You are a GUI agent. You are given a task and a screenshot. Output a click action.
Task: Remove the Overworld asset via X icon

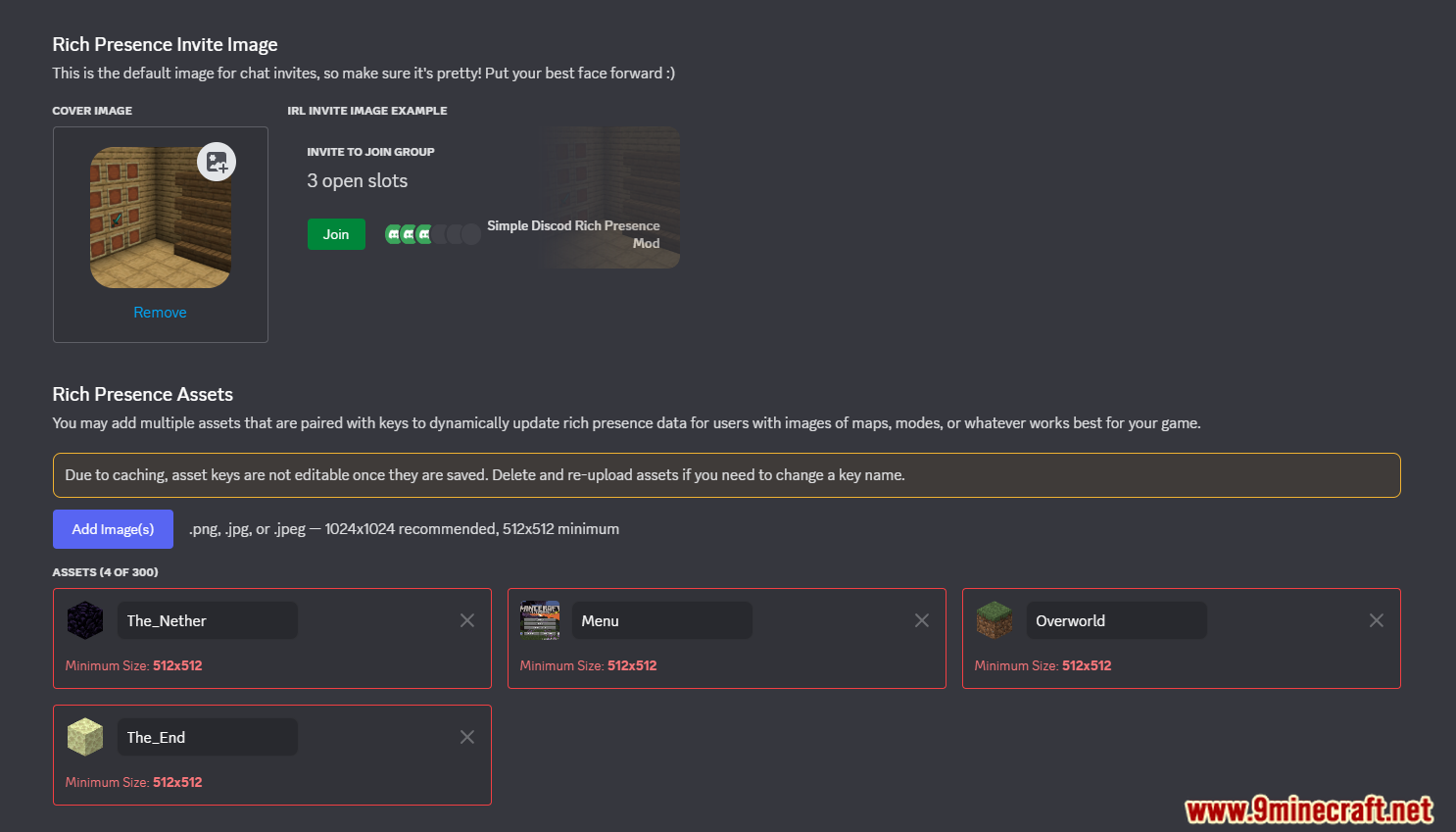coord(1377,620)
